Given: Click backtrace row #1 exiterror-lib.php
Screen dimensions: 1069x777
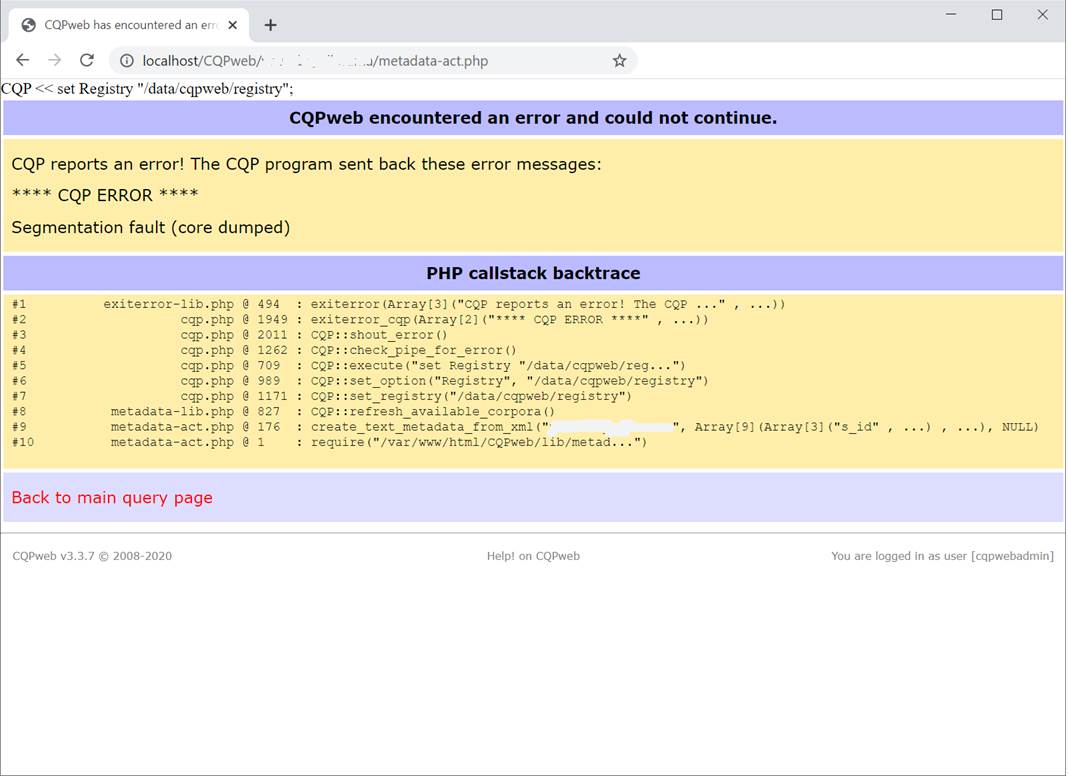Looking at the screenshot, I should 399,304.
